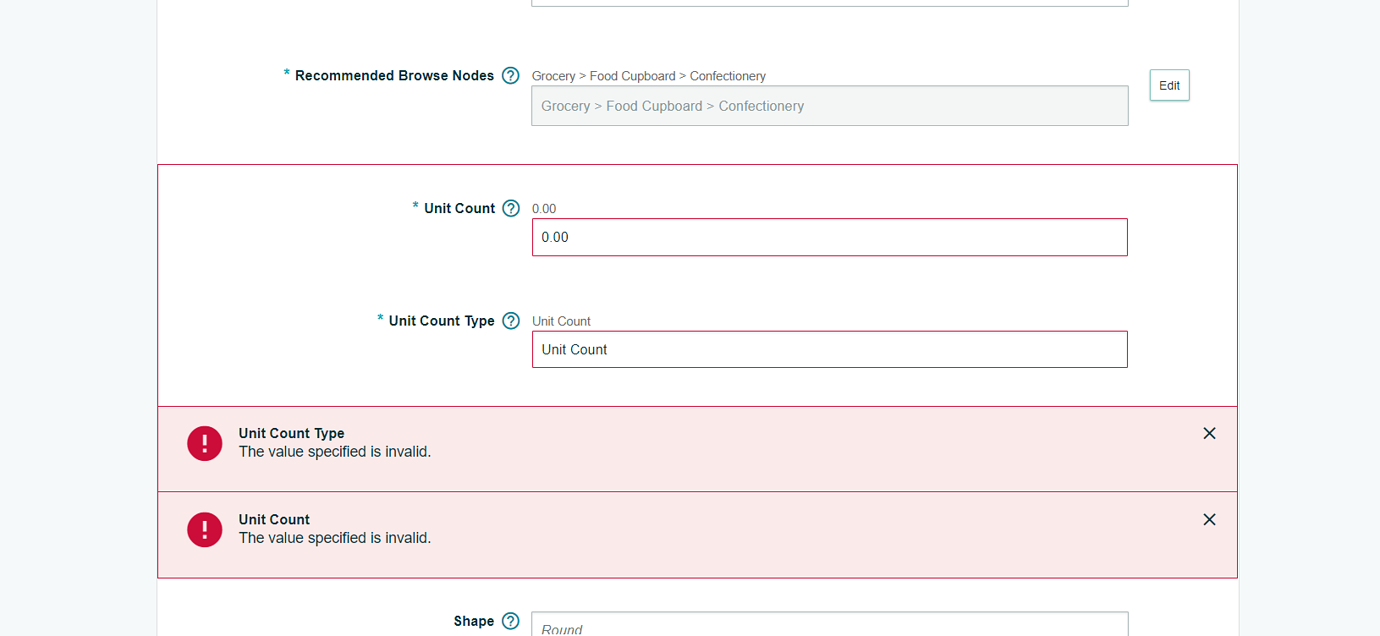Click the Grocery browse node path text
The height and width of the screenshot is (636, 1380).
(648, 75)
